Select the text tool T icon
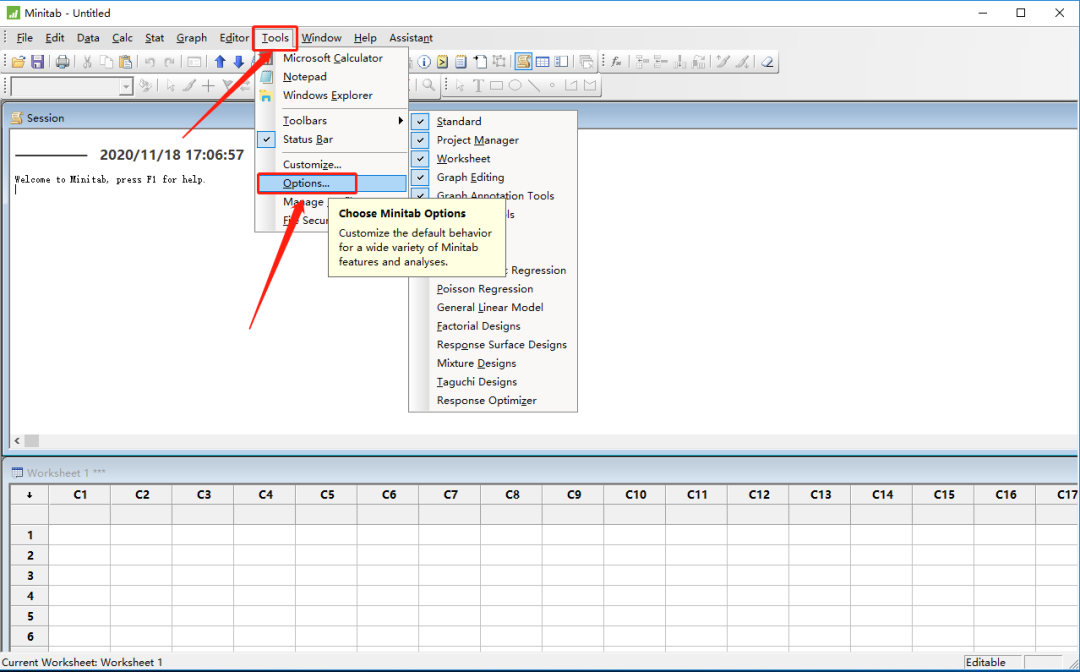 click(x=478, y=85)
